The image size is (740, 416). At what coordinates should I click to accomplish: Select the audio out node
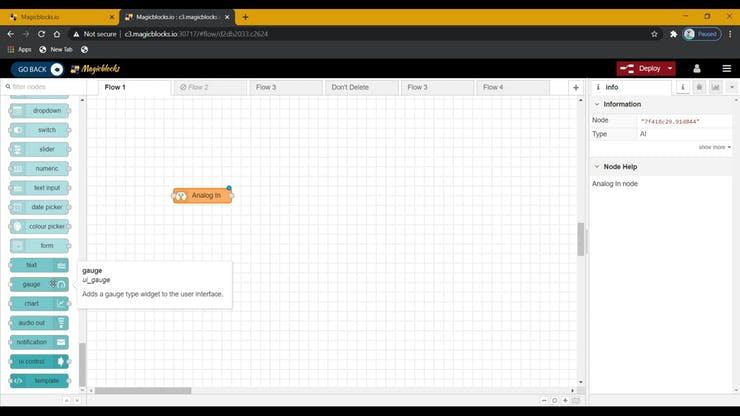pos(39,322)
